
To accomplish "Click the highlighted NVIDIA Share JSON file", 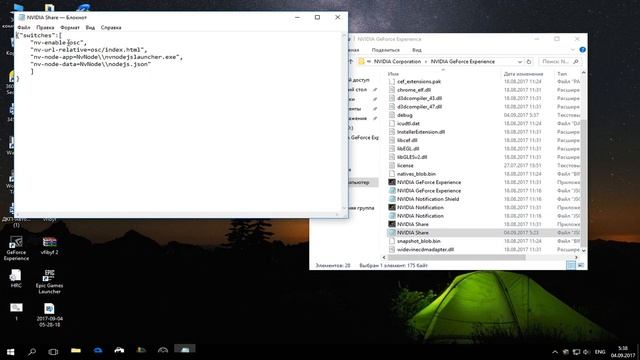I will point(483,233).
